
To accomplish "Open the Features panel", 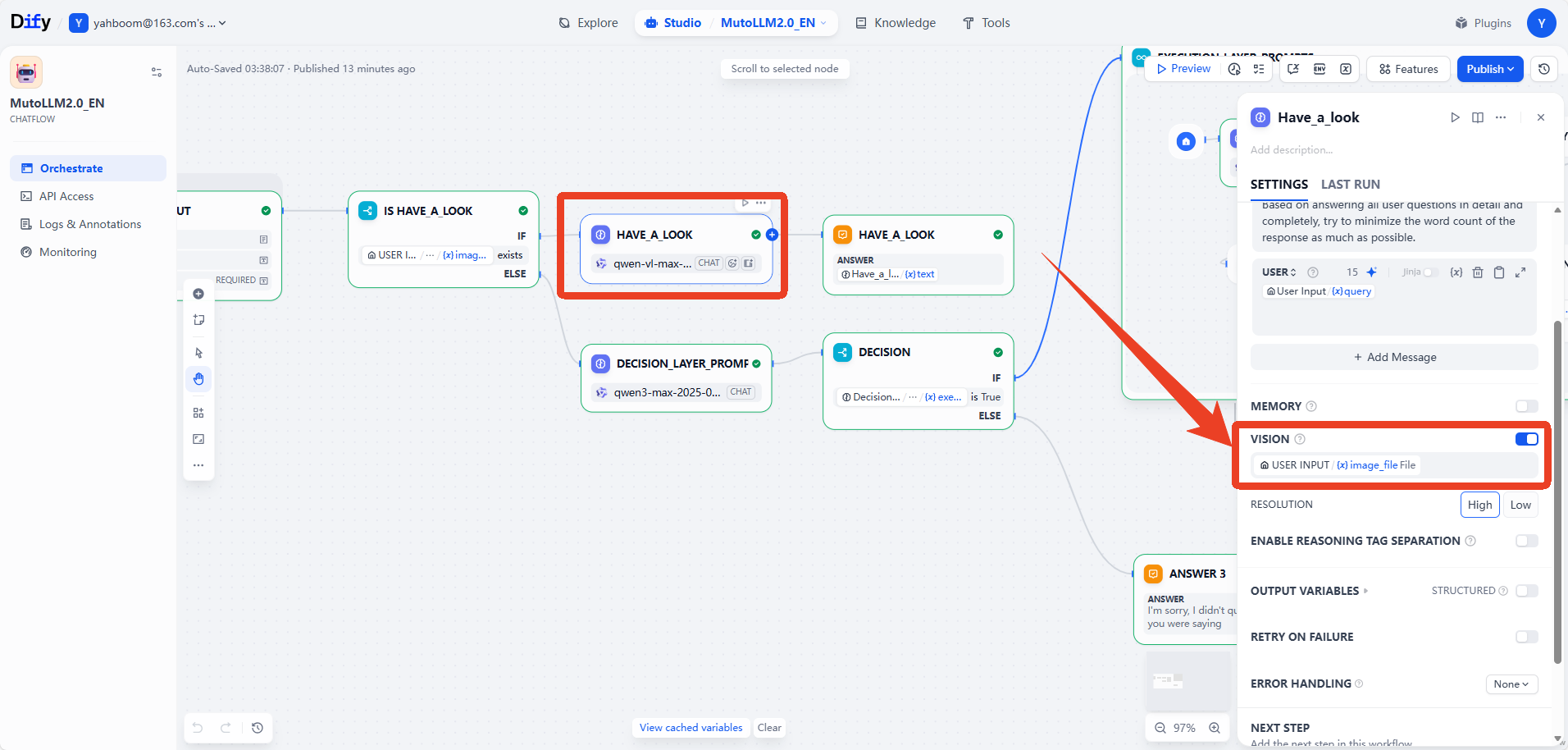I will pos(1408,69).
